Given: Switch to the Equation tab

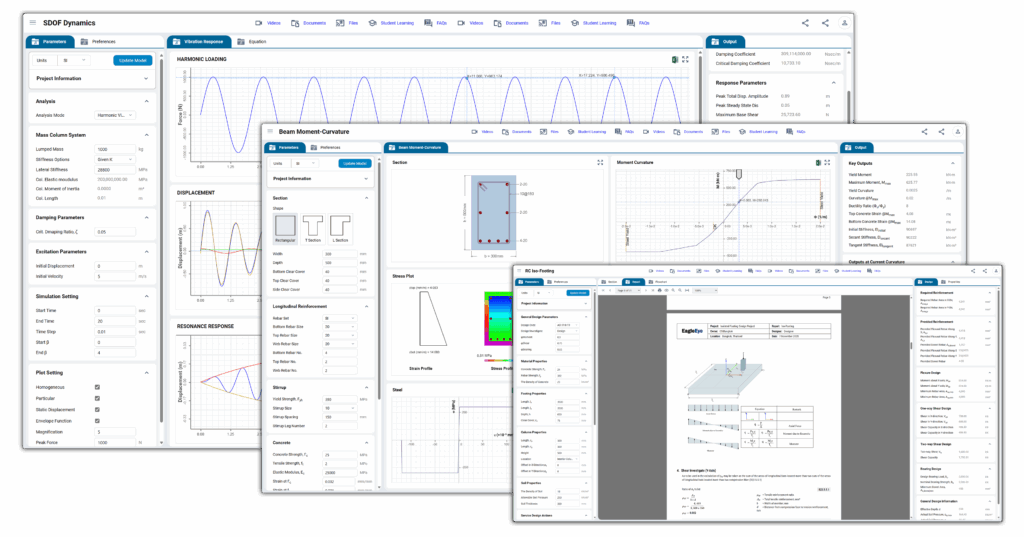Looking at the screenshot, I should [x=253, y=42].
